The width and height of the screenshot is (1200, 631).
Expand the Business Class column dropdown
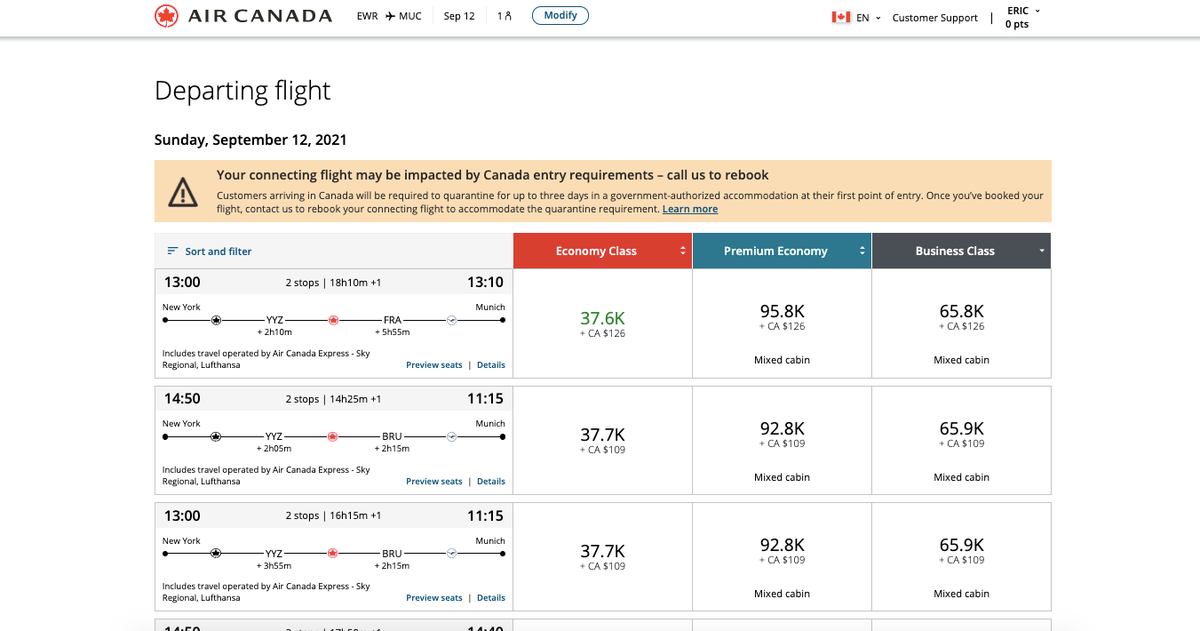click(1041, 251)
